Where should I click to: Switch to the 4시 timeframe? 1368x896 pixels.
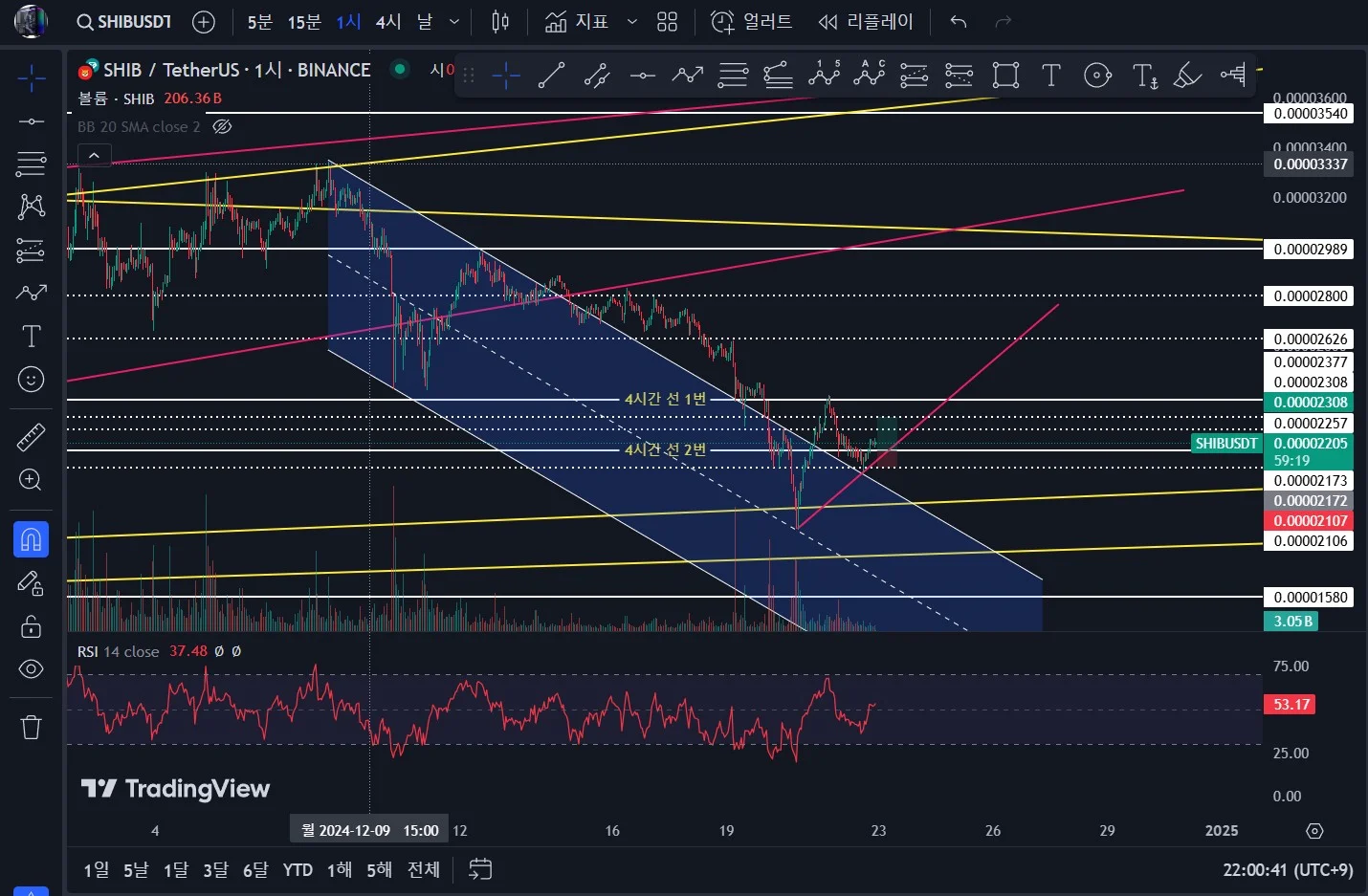(x=387, y=21)
